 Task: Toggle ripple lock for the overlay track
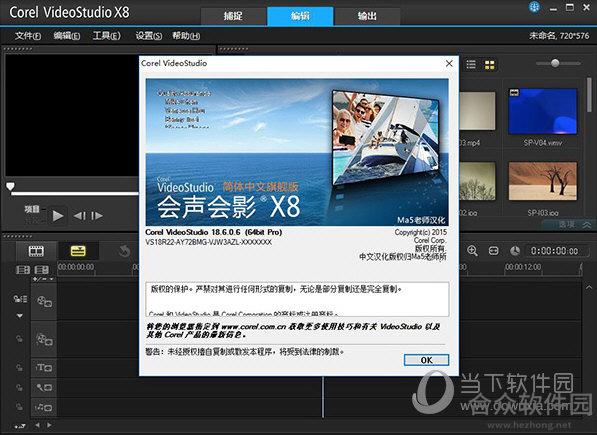[x=19, y=338]
